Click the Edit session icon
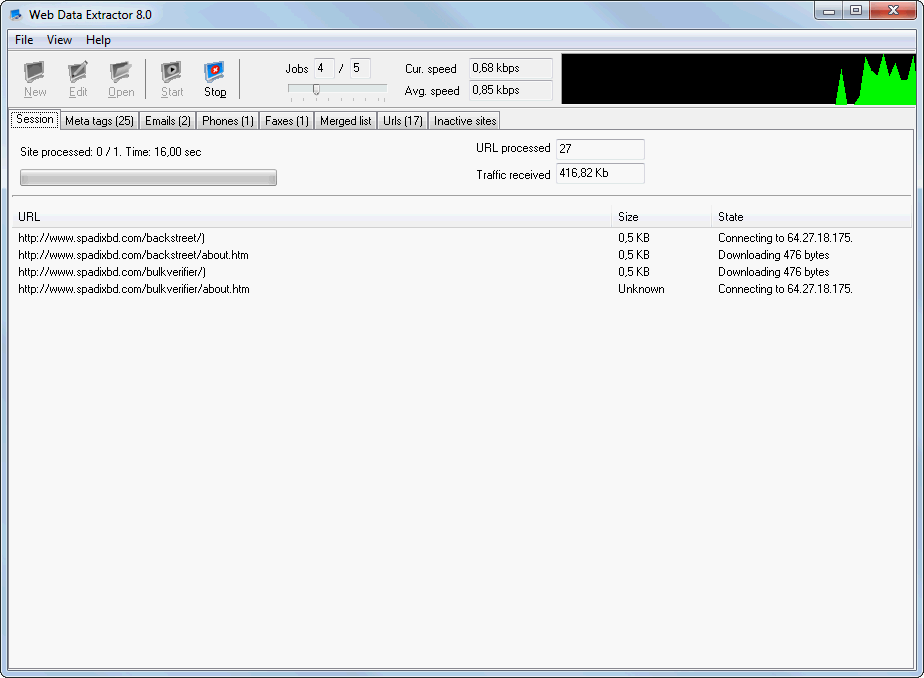924x678 pixels. click(x=77, y=78)
